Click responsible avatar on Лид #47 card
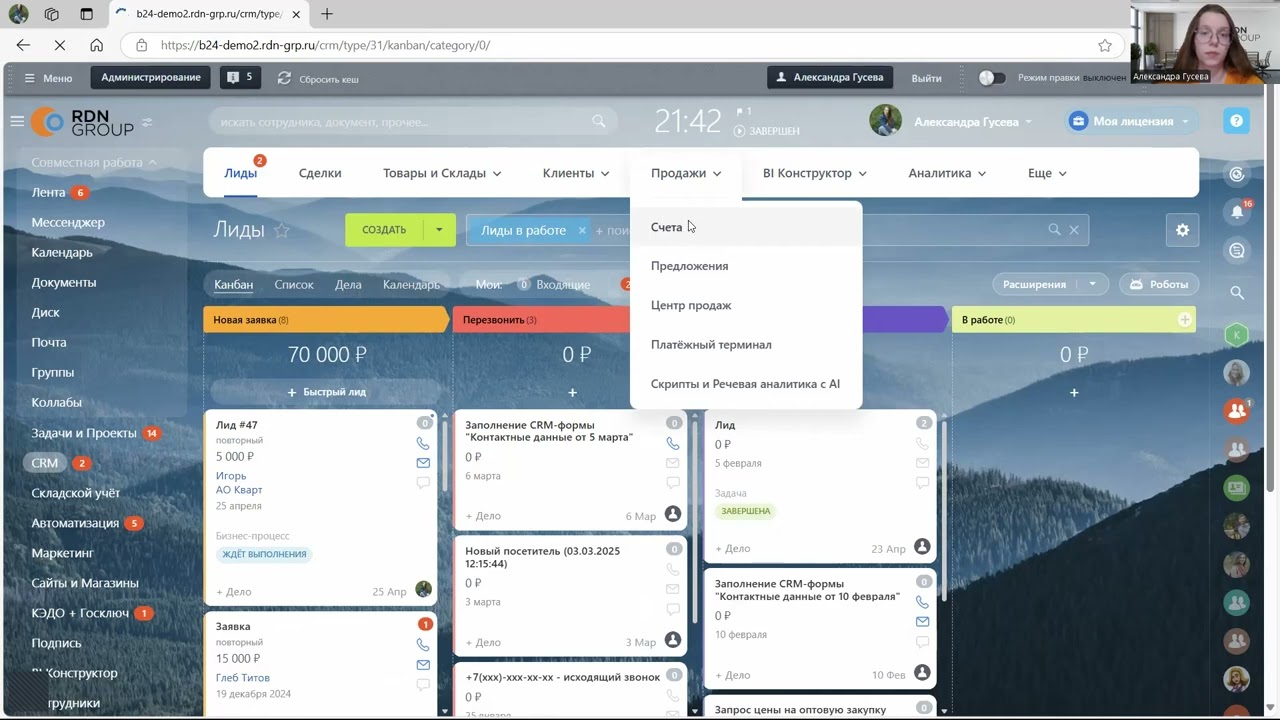1280x720 pixels. pos(423,590)
